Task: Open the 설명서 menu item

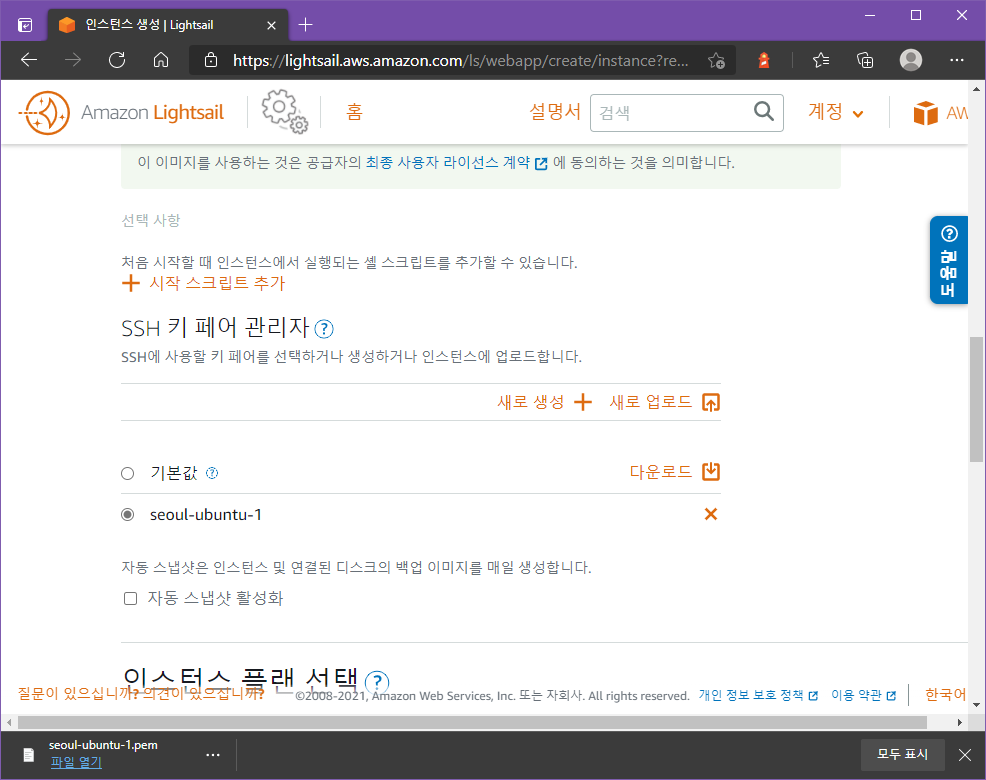Action: pyautogui.click(x=555, y=112)
